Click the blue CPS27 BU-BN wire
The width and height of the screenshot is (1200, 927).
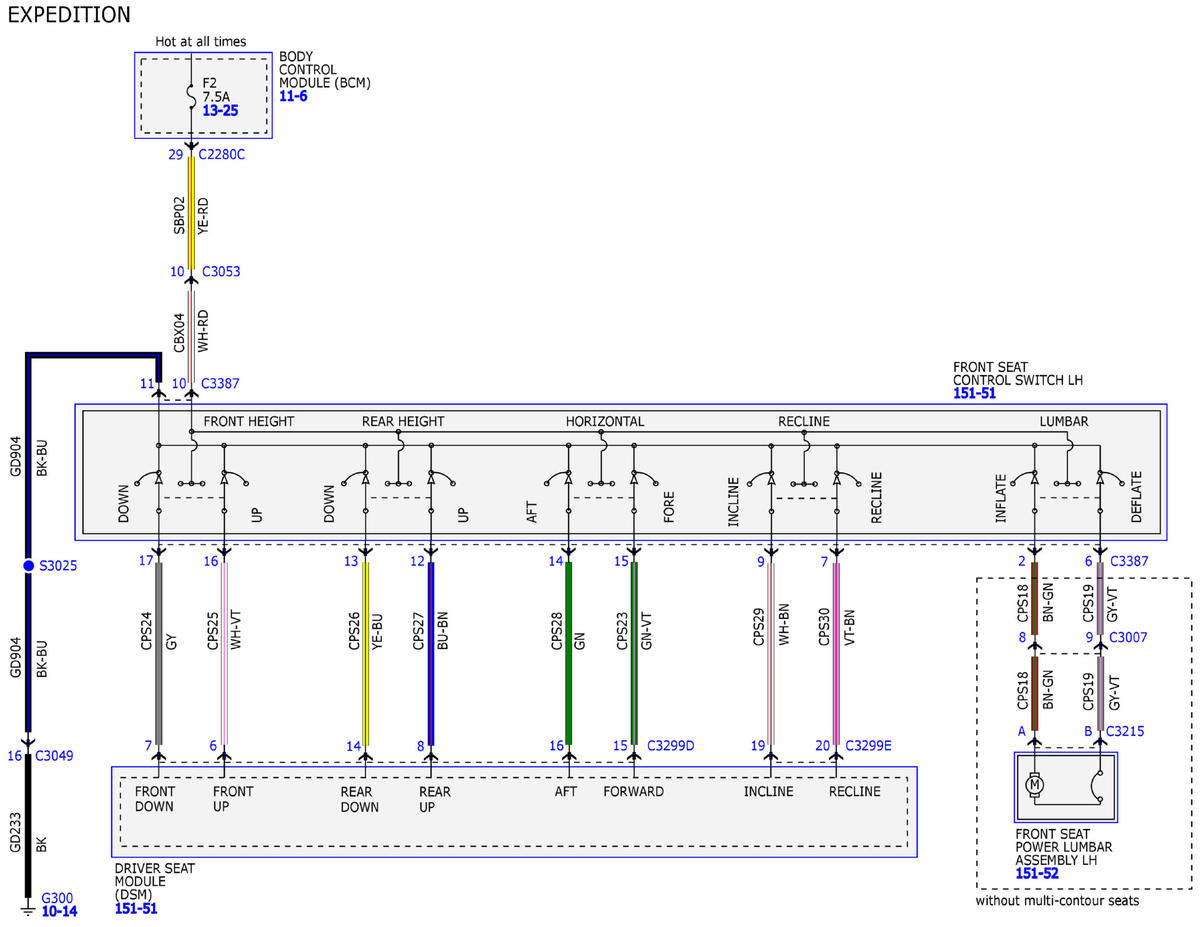click(431, 653)
